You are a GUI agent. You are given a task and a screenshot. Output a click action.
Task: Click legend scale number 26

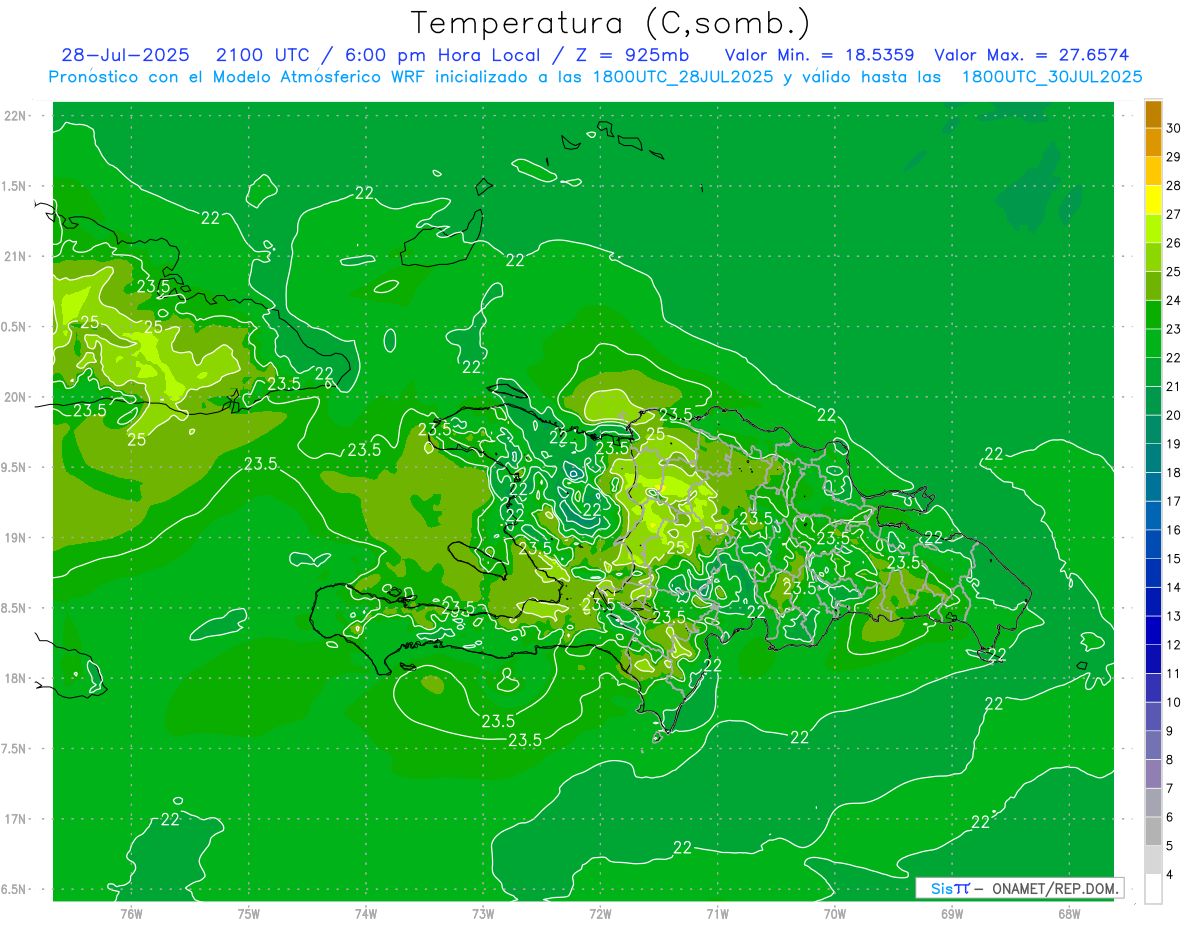coord(1174,243)
